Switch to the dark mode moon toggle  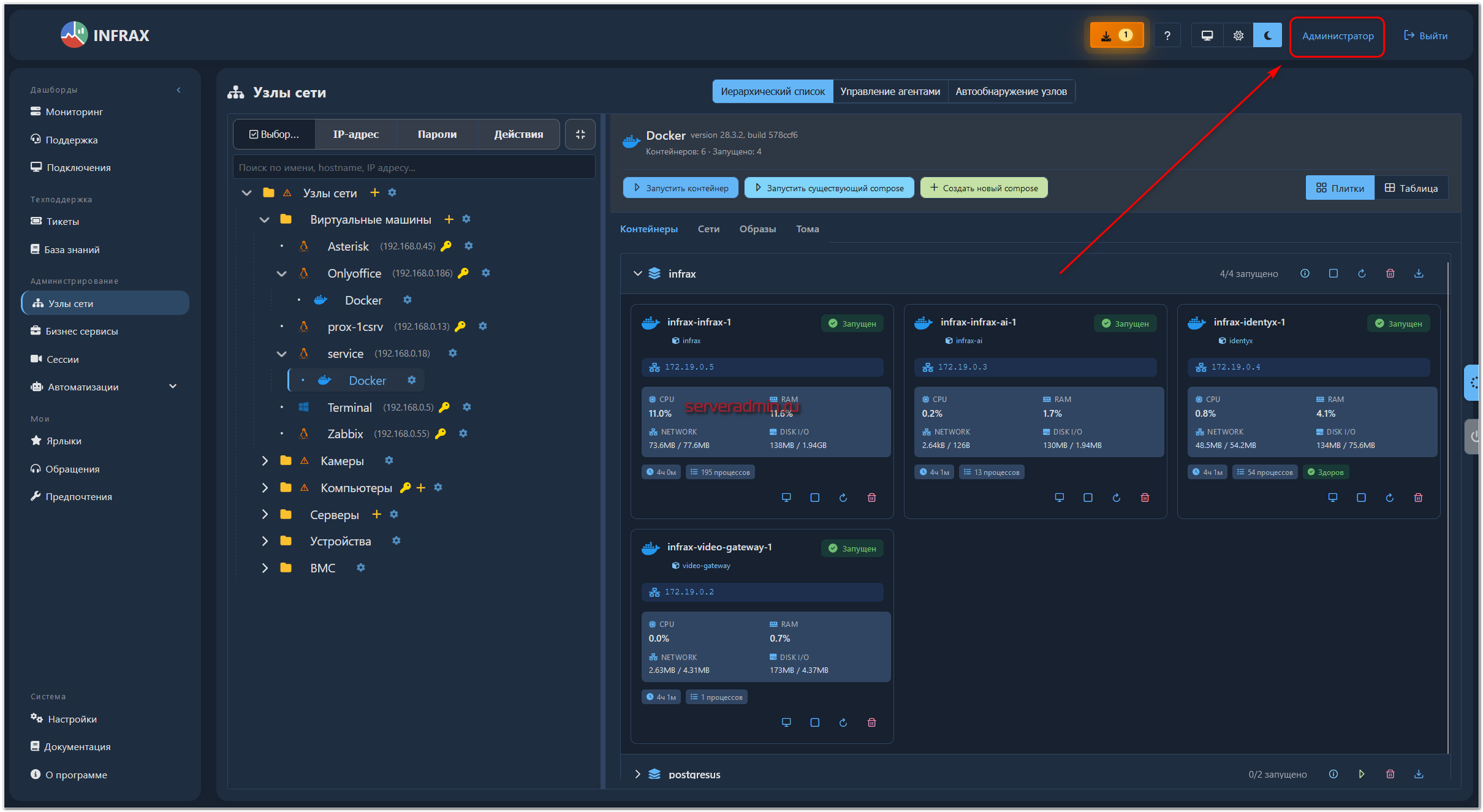(1267, 36)
